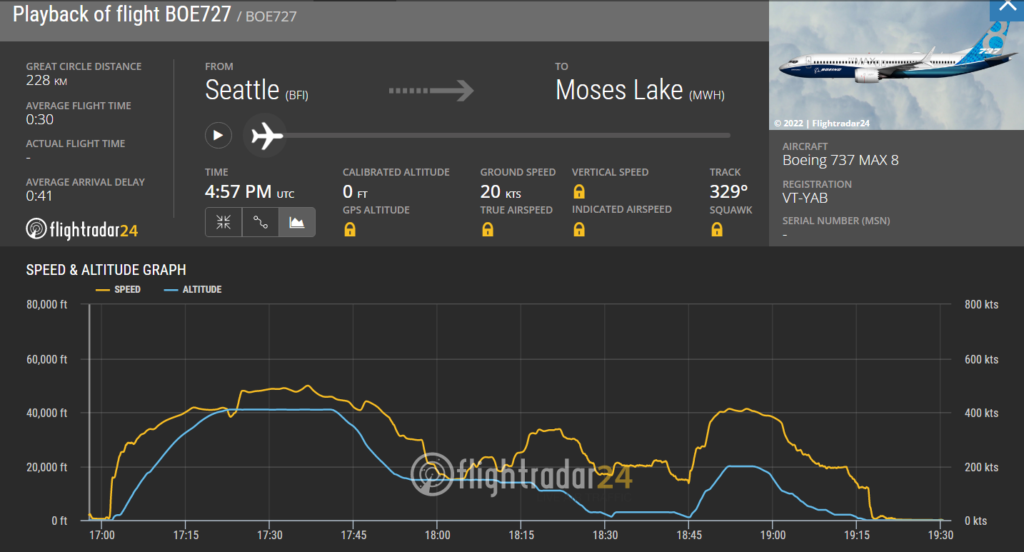1024x552 pixels.
Task: Click the airplane marker on the playback slider
Action: tap(265, 136)
